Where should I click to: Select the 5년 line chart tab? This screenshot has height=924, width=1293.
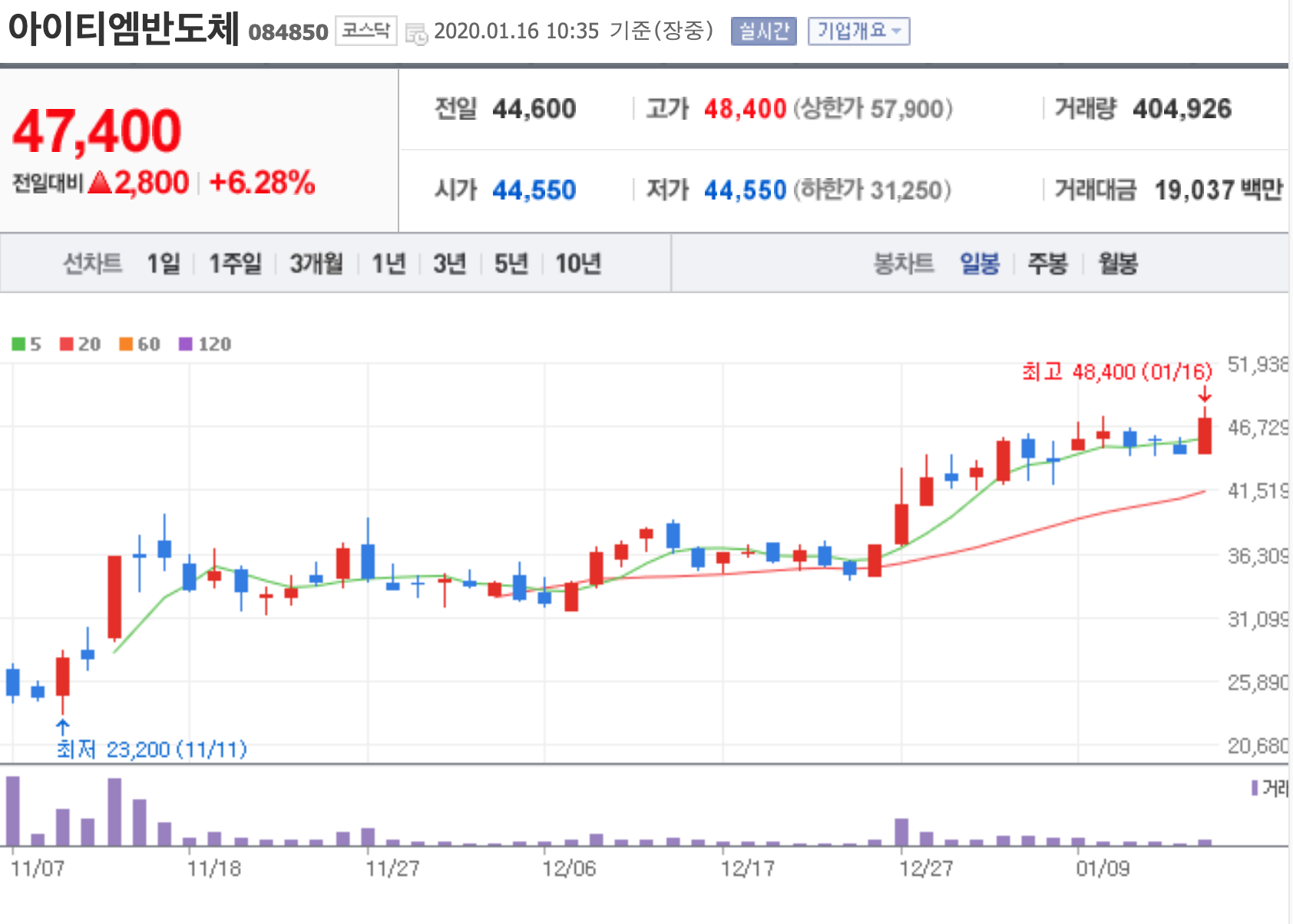tap(511, 263)
